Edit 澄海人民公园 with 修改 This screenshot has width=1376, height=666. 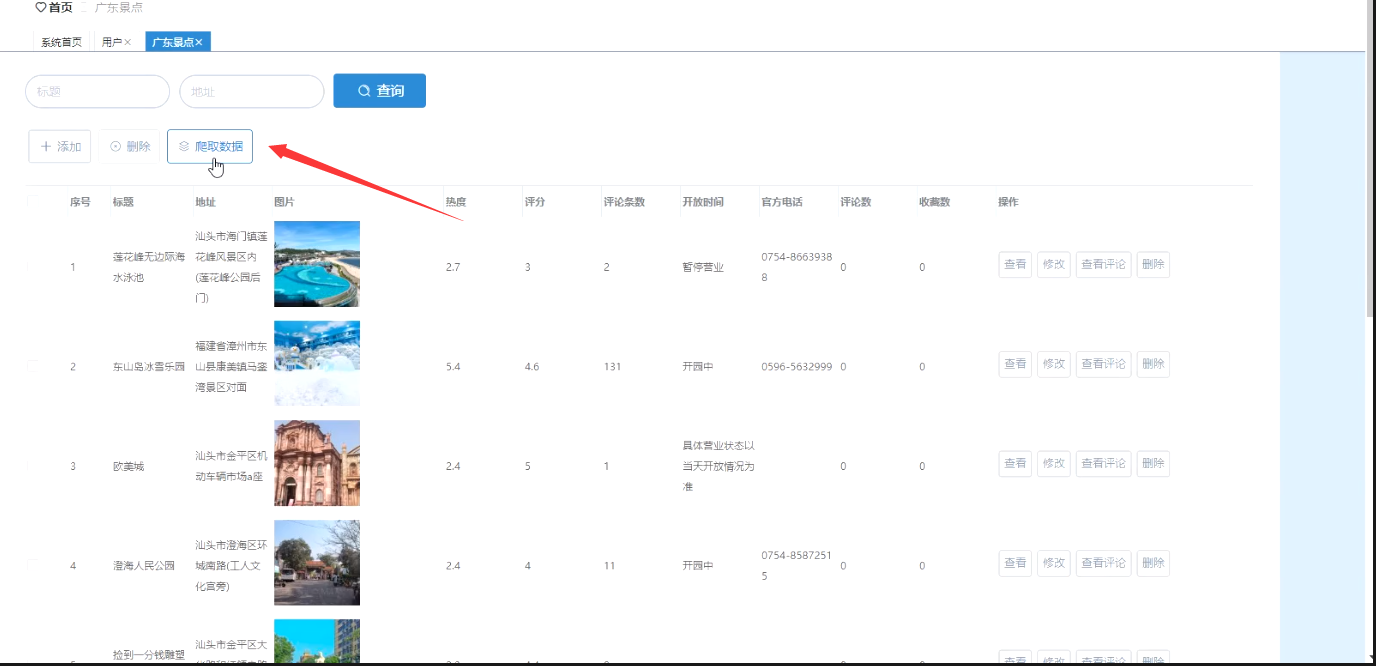coord(1054,563)
